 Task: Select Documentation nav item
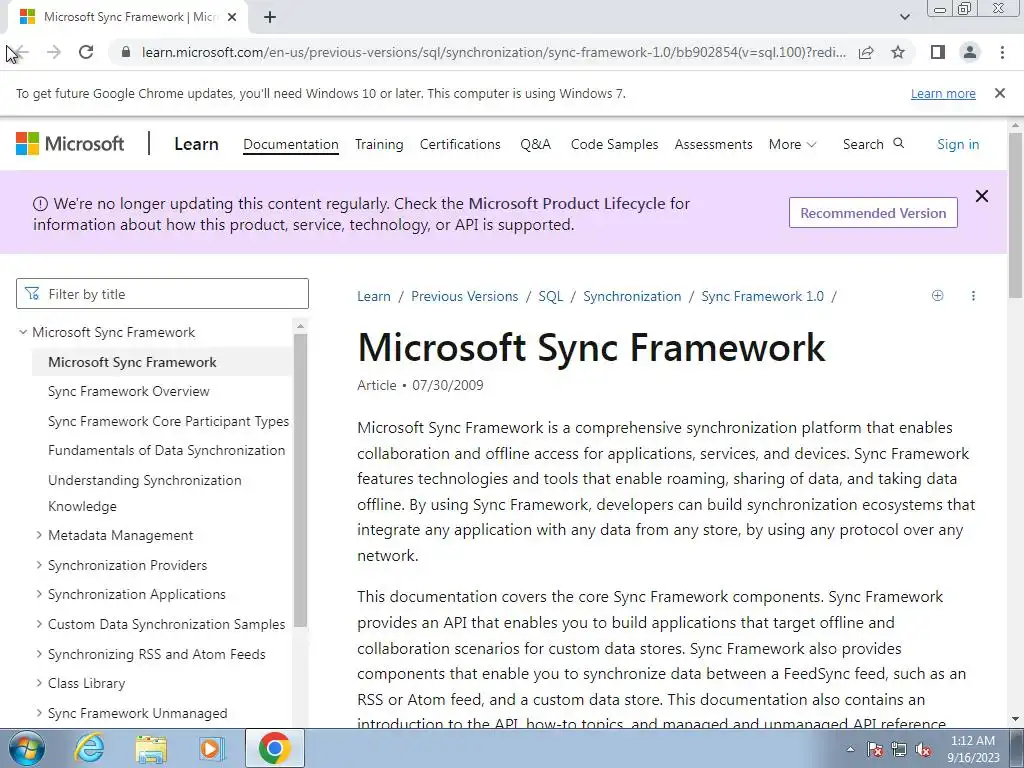(291, 144)
